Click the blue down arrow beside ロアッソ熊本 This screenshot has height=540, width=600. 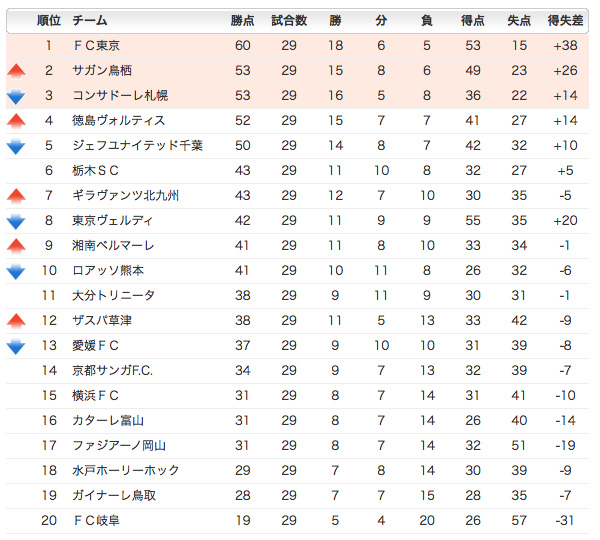[x=16, y=272]
